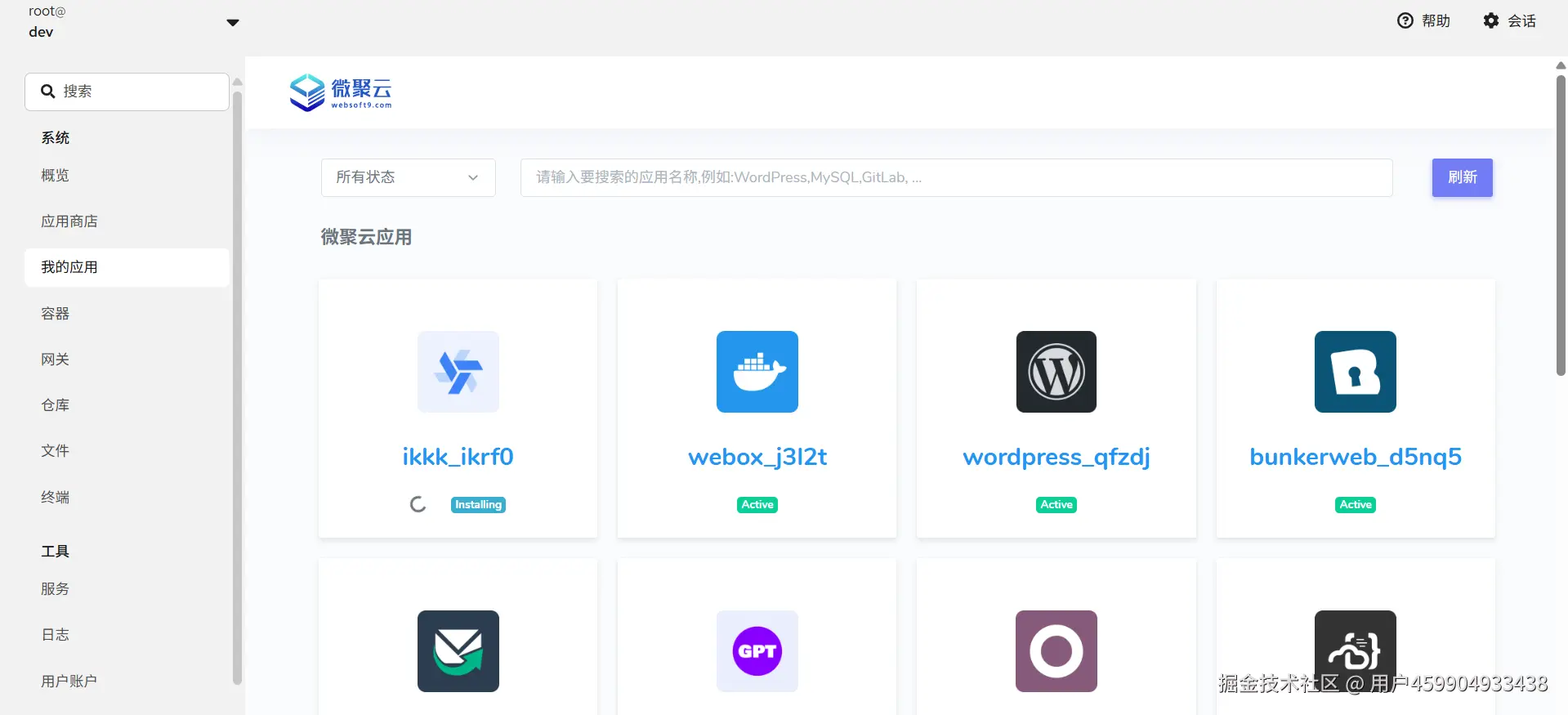Open the purple GPT app icon
Viewport: 1568px width, 715px height.
[x=757, y=651]
